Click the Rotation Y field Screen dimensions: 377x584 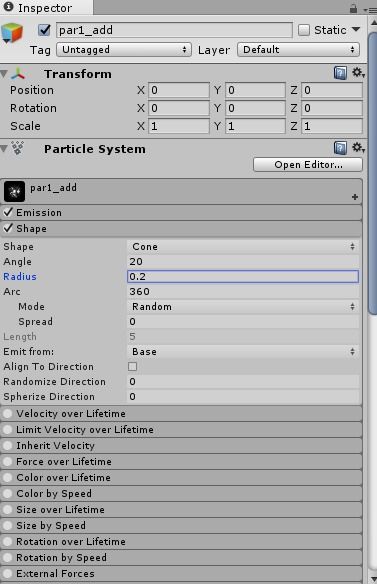(x=255, y=108)
